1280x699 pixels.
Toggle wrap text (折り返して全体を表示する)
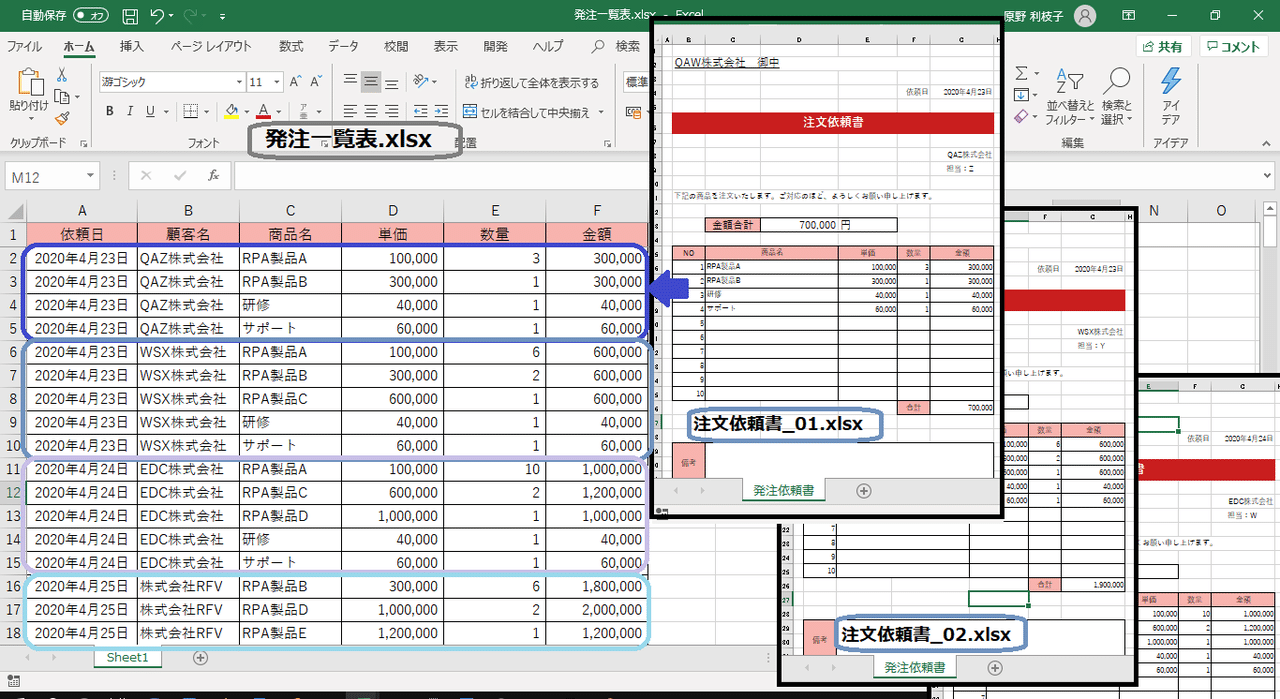[531, 82]
